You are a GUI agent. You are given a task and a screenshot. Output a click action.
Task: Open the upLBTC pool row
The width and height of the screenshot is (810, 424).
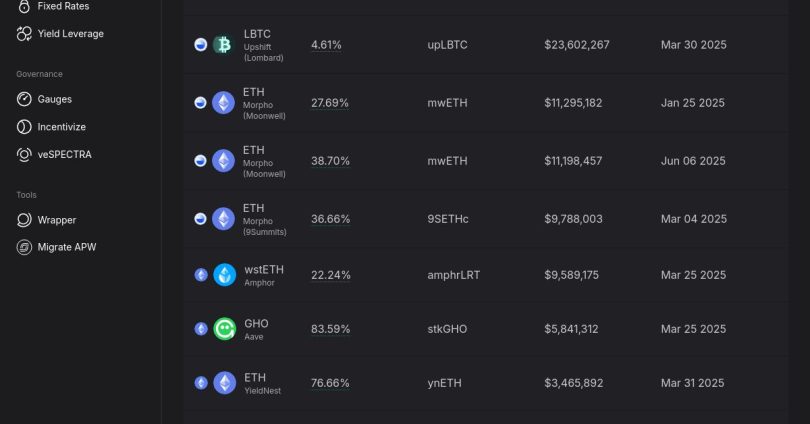click(447, 45)
